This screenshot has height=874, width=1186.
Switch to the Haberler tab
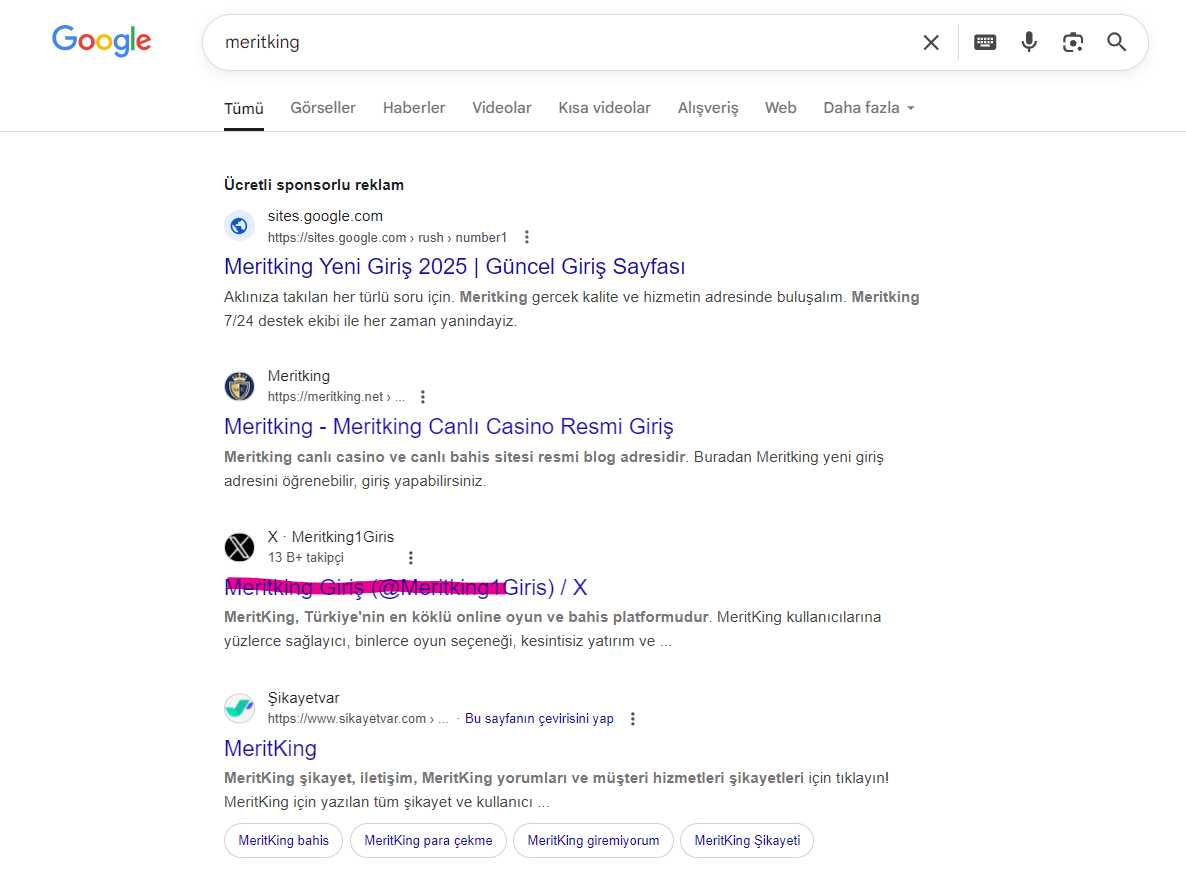pos(414,107)
